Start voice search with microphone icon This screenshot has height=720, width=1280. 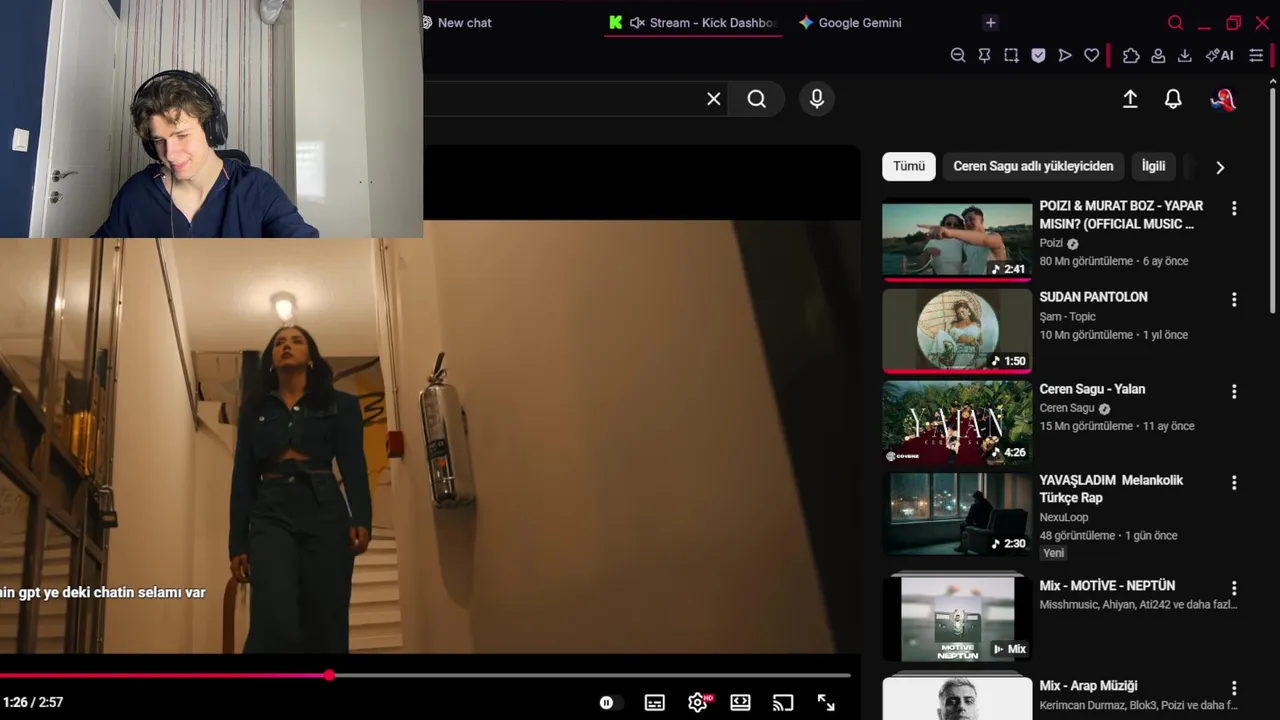click(817, 99)
